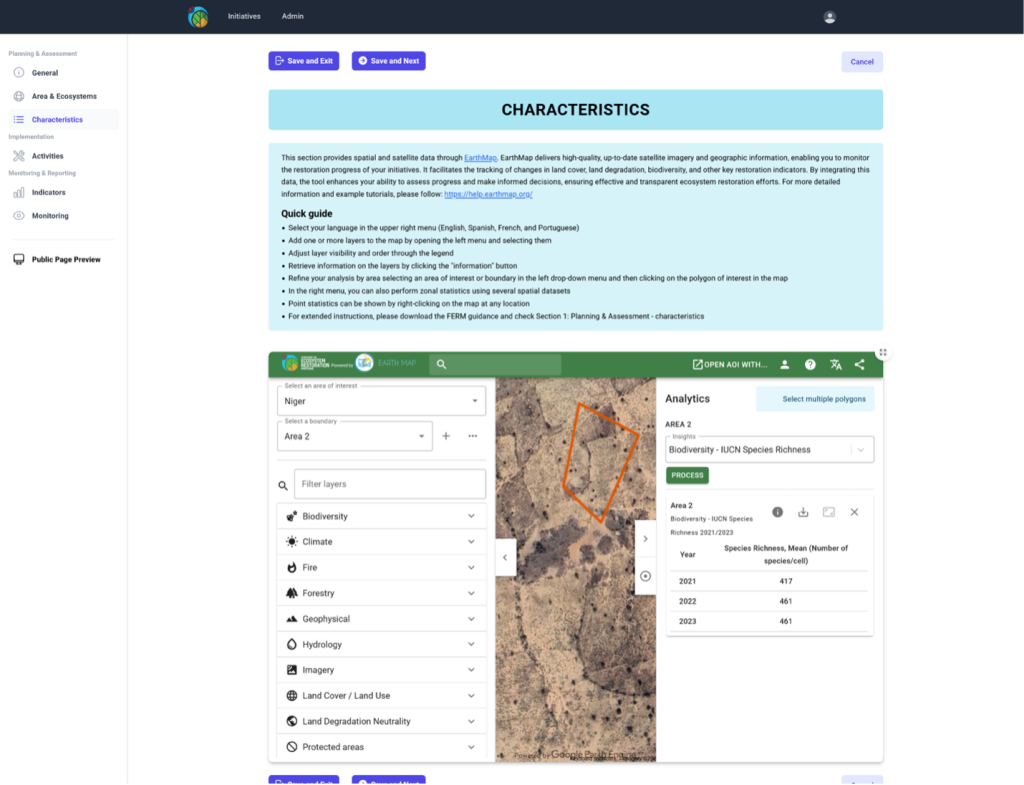The height and width of the screenshot is (785, 1024).
Task: Open the Insights dropdown for species richness
Action: (x=769, y=450)
